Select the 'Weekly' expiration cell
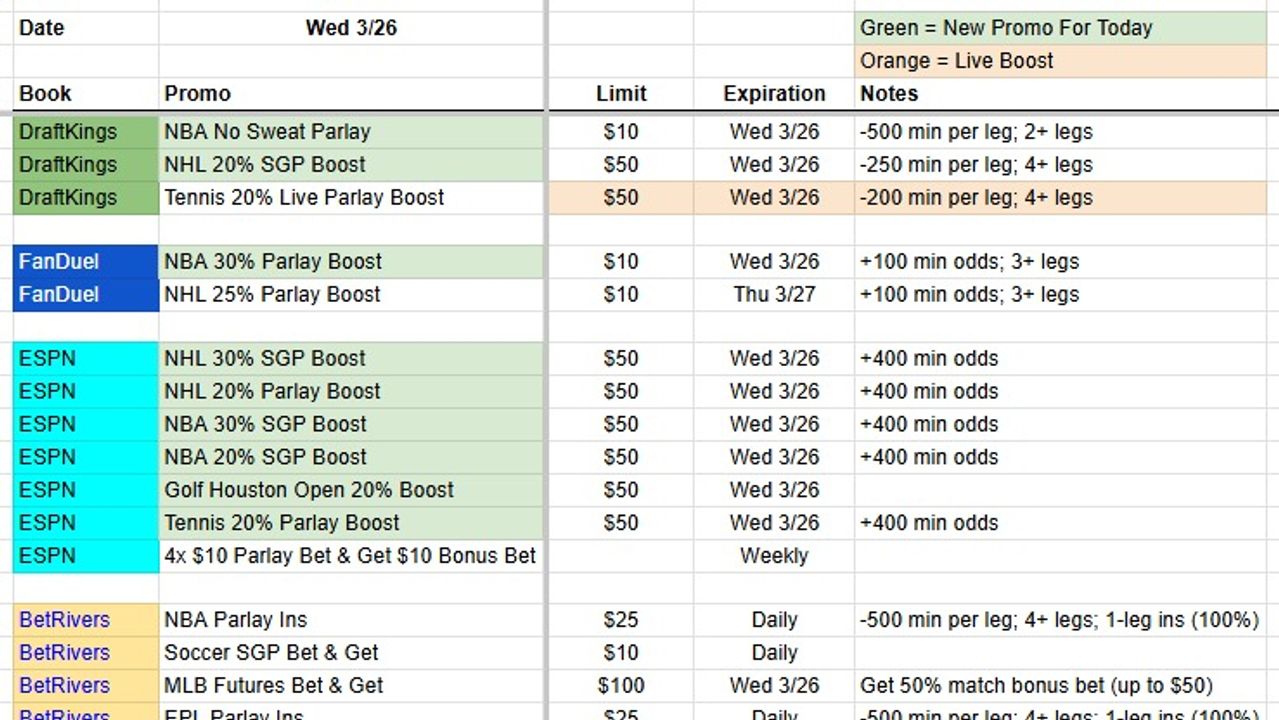The height and width of the screenshot is (720, 1279). 774,555
